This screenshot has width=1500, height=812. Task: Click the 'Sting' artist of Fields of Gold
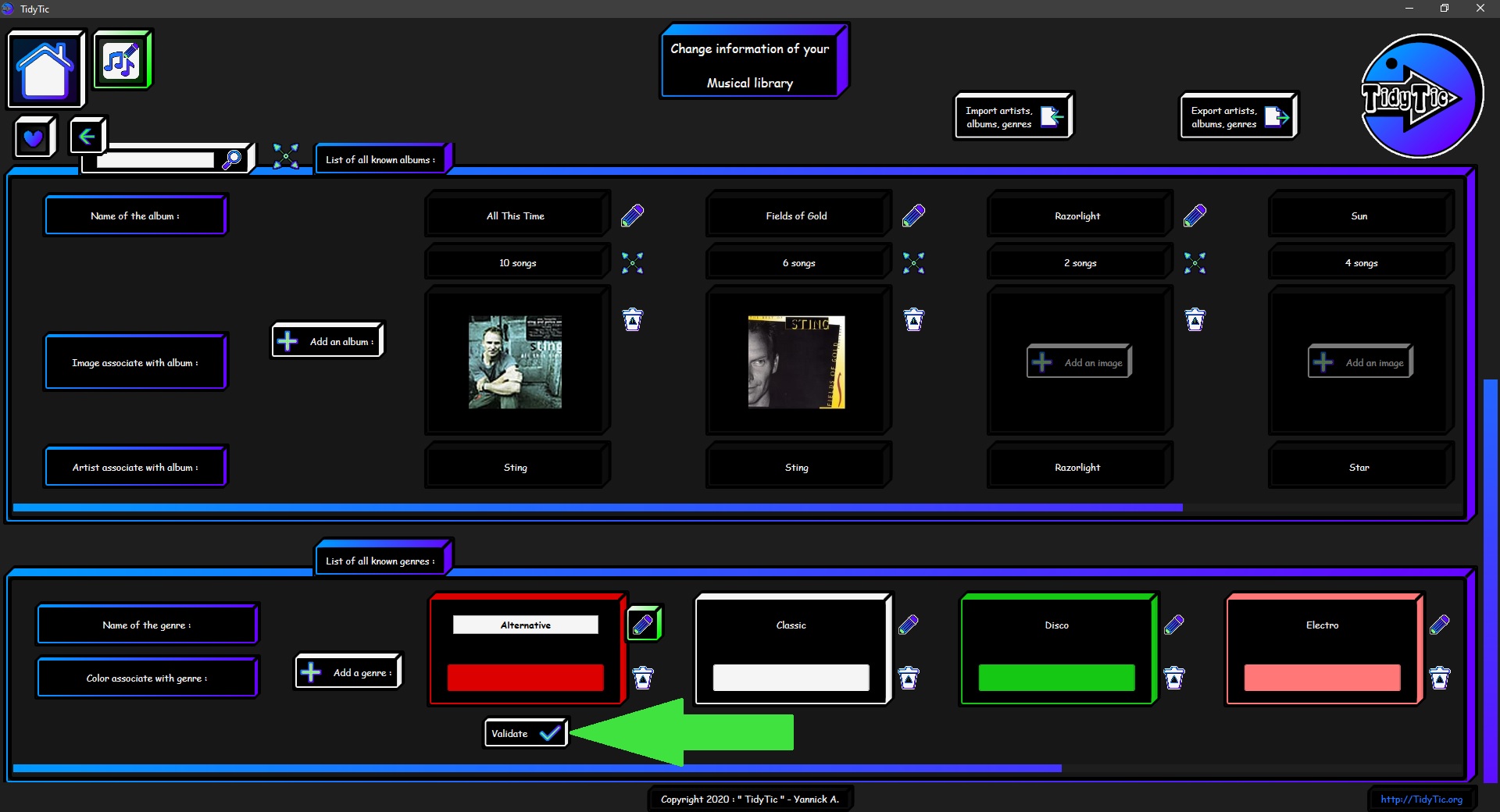pos(797,467)
